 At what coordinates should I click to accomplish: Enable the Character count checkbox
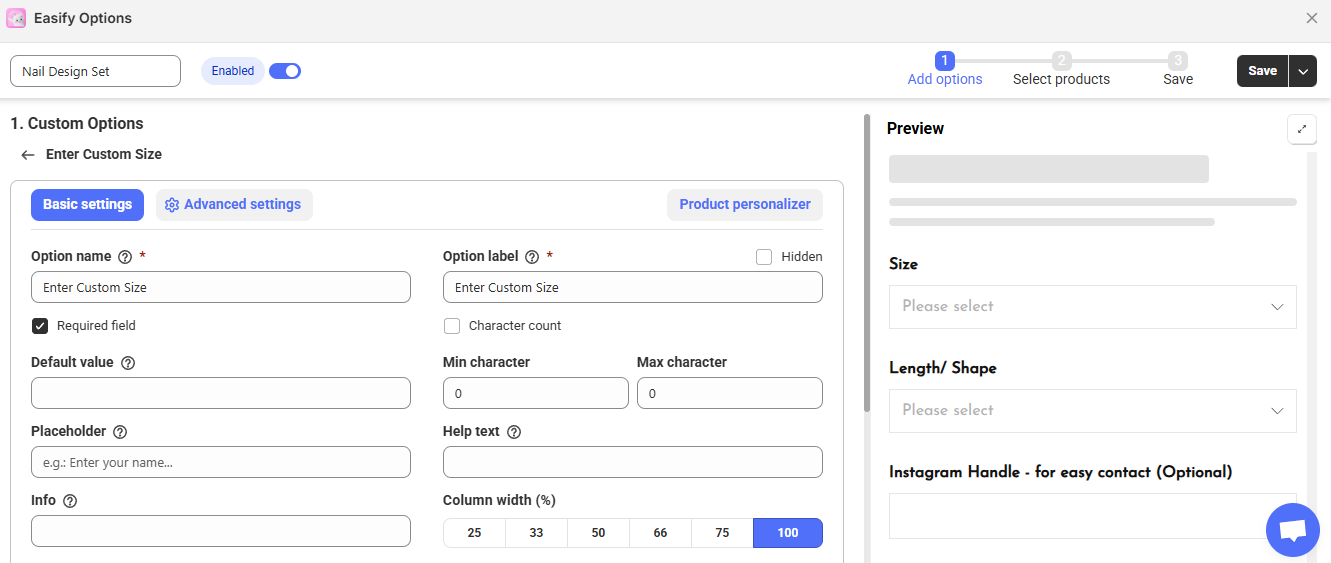click(x=452, y=326)
